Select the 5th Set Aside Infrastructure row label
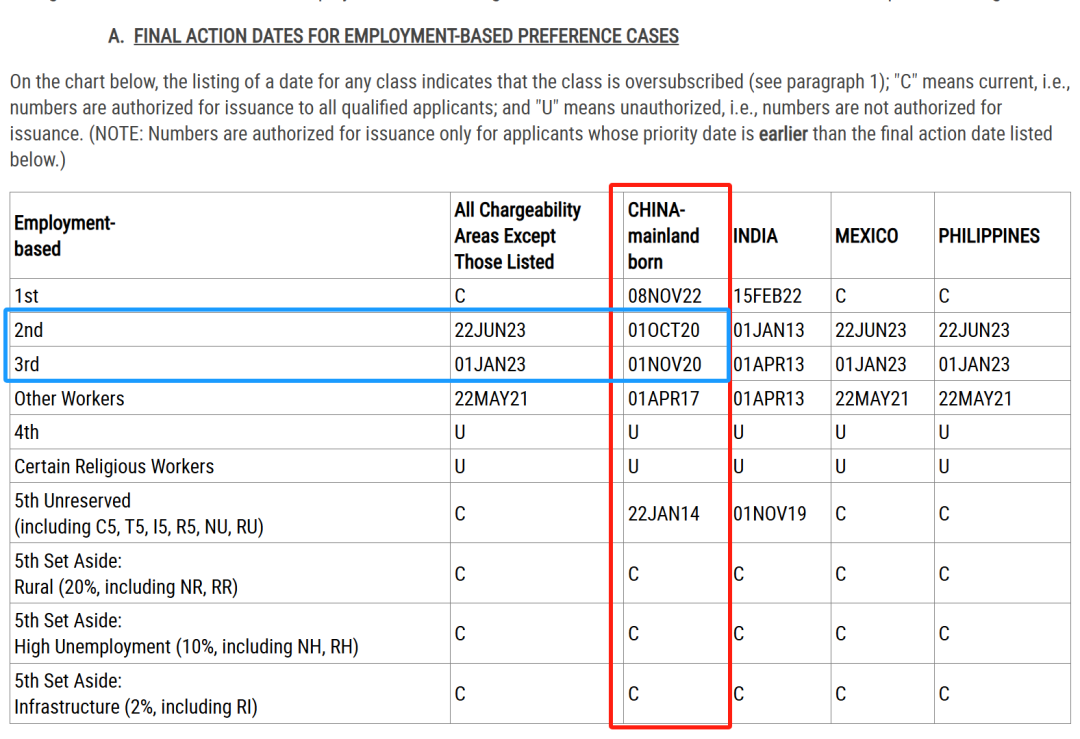This screenshot has width=1080, height=739. (135, 694)
